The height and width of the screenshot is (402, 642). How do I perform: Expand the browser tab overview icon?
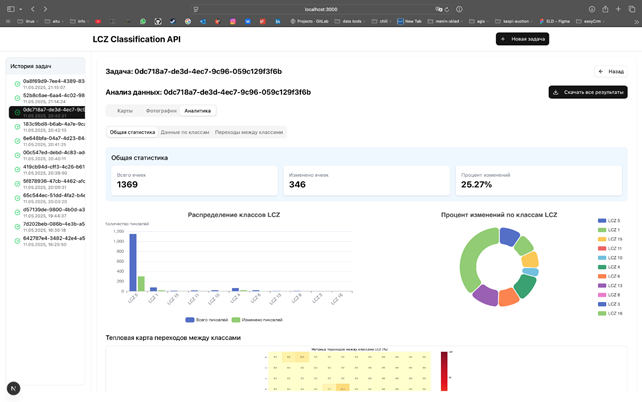631,9
